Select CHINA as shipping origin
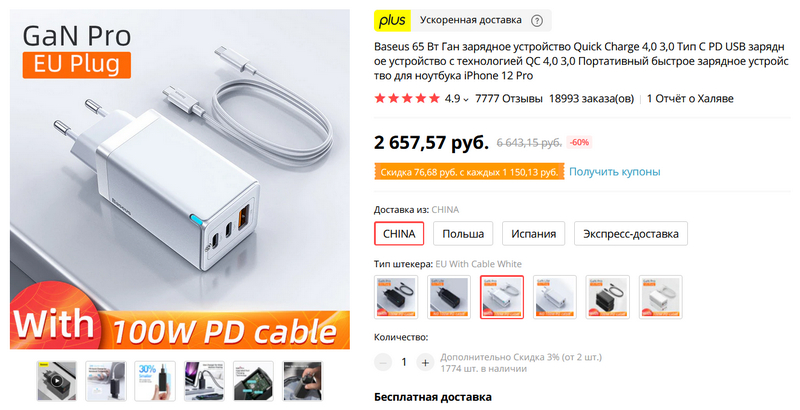800x410 pixels. [x=399, y=234]
